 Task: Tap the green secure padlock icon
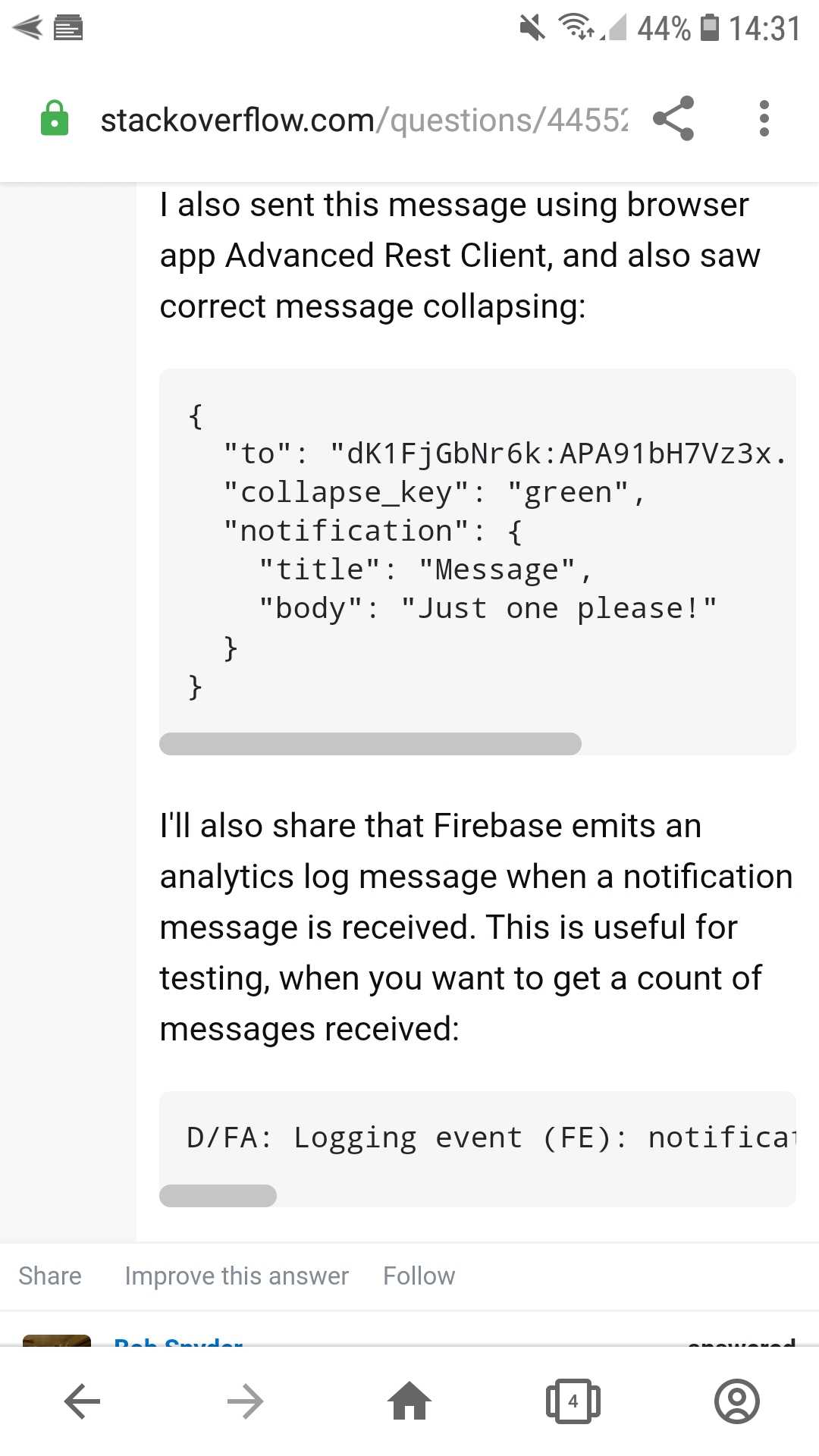55,118
